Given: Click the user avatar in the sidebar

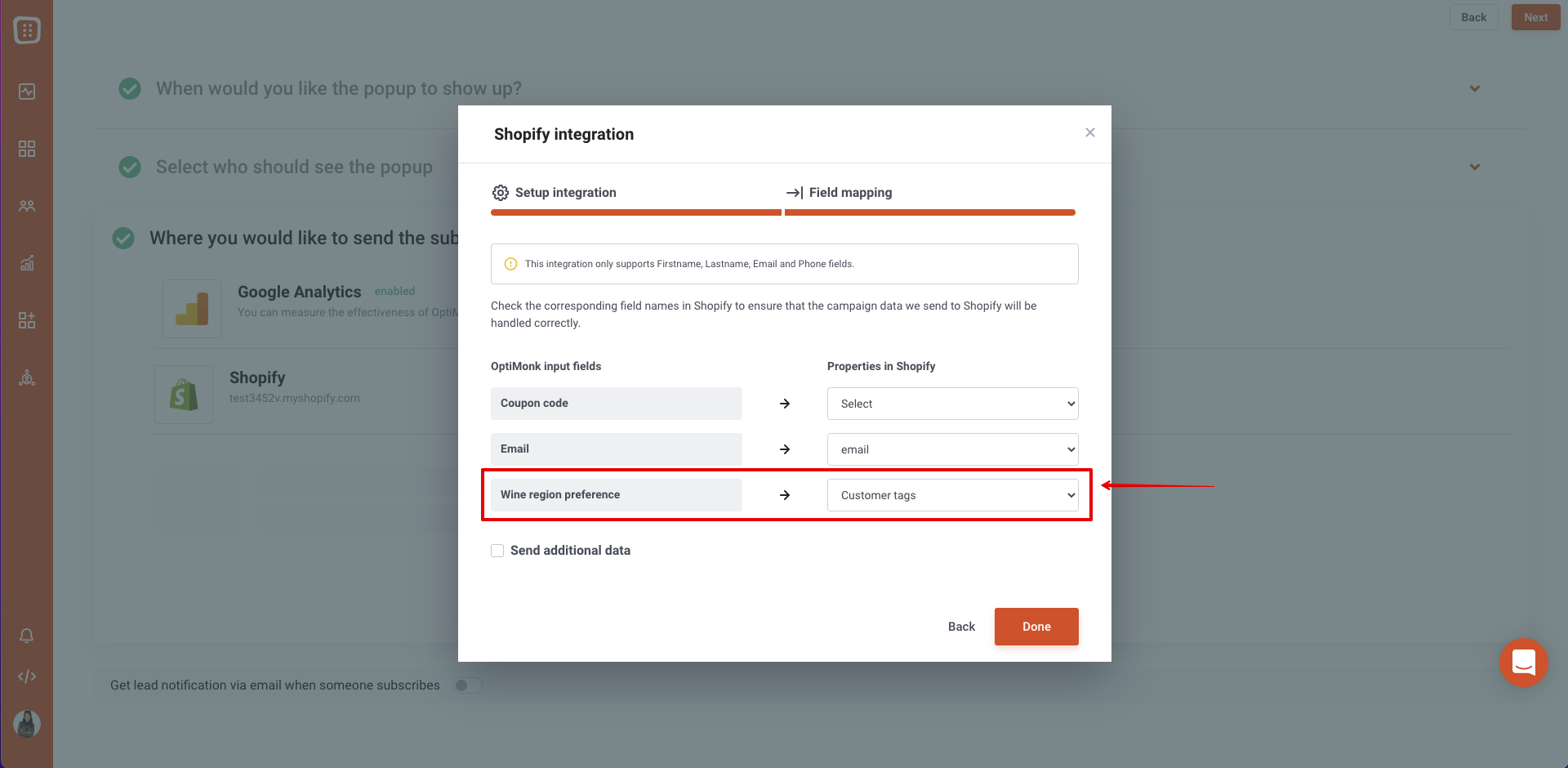Looking at the screenshot, I should click(x=27, y=724).
